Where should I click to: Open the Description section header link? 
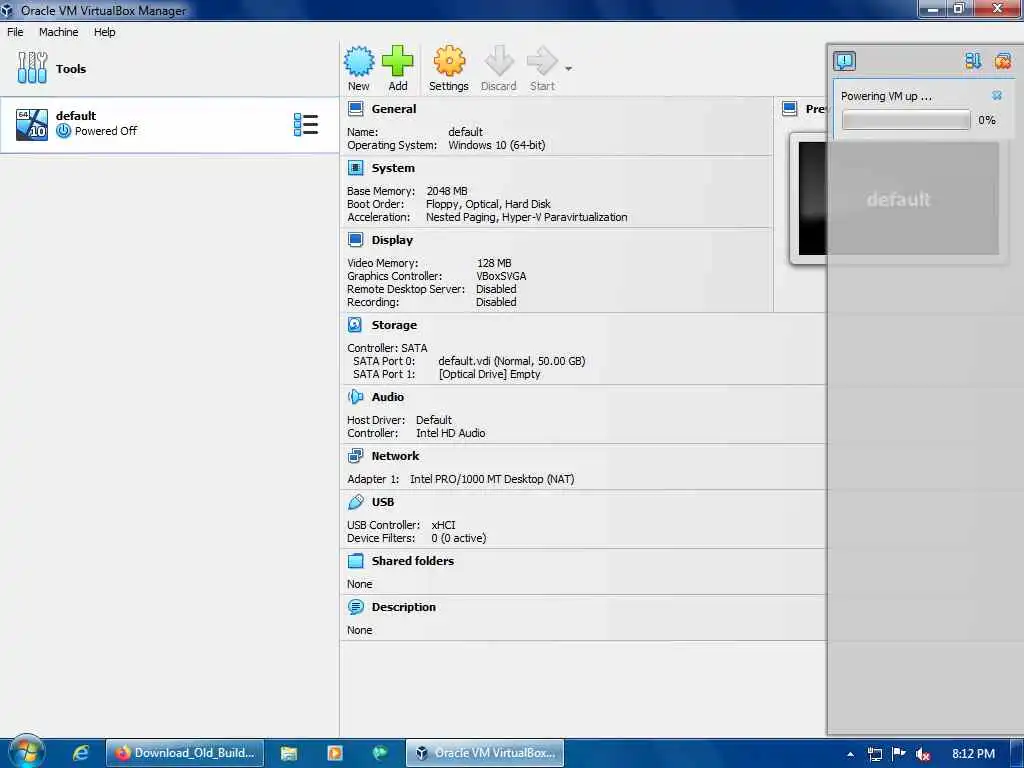[404, 607]
